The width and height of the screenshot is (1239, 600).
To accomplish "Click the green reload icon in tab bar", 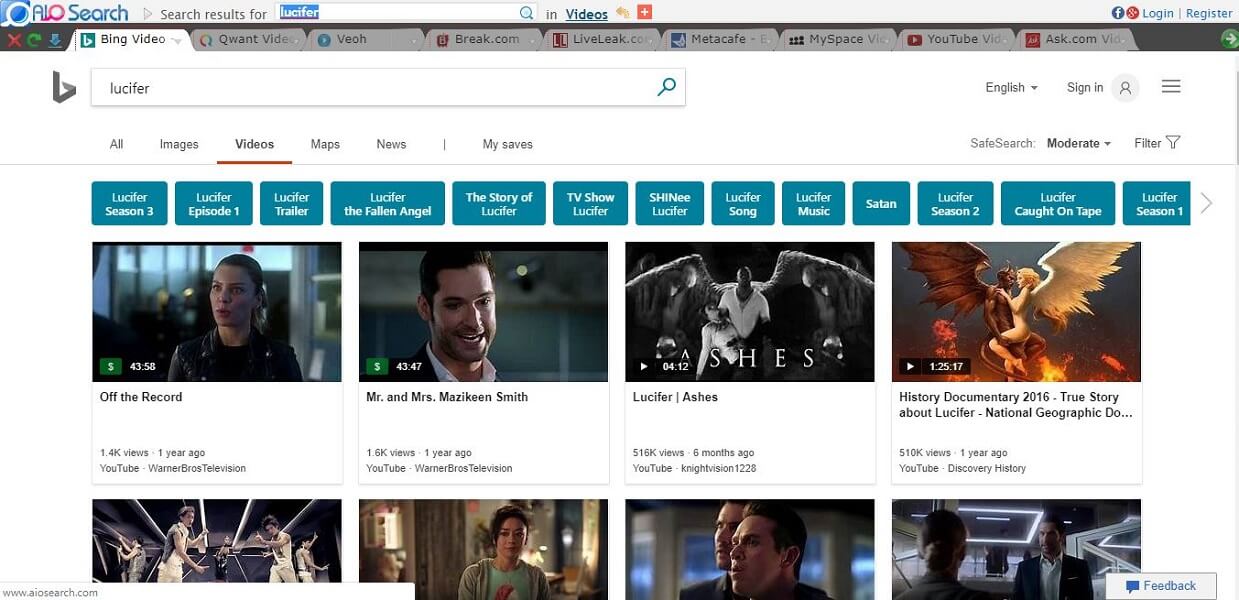I will tap(34, 40).
